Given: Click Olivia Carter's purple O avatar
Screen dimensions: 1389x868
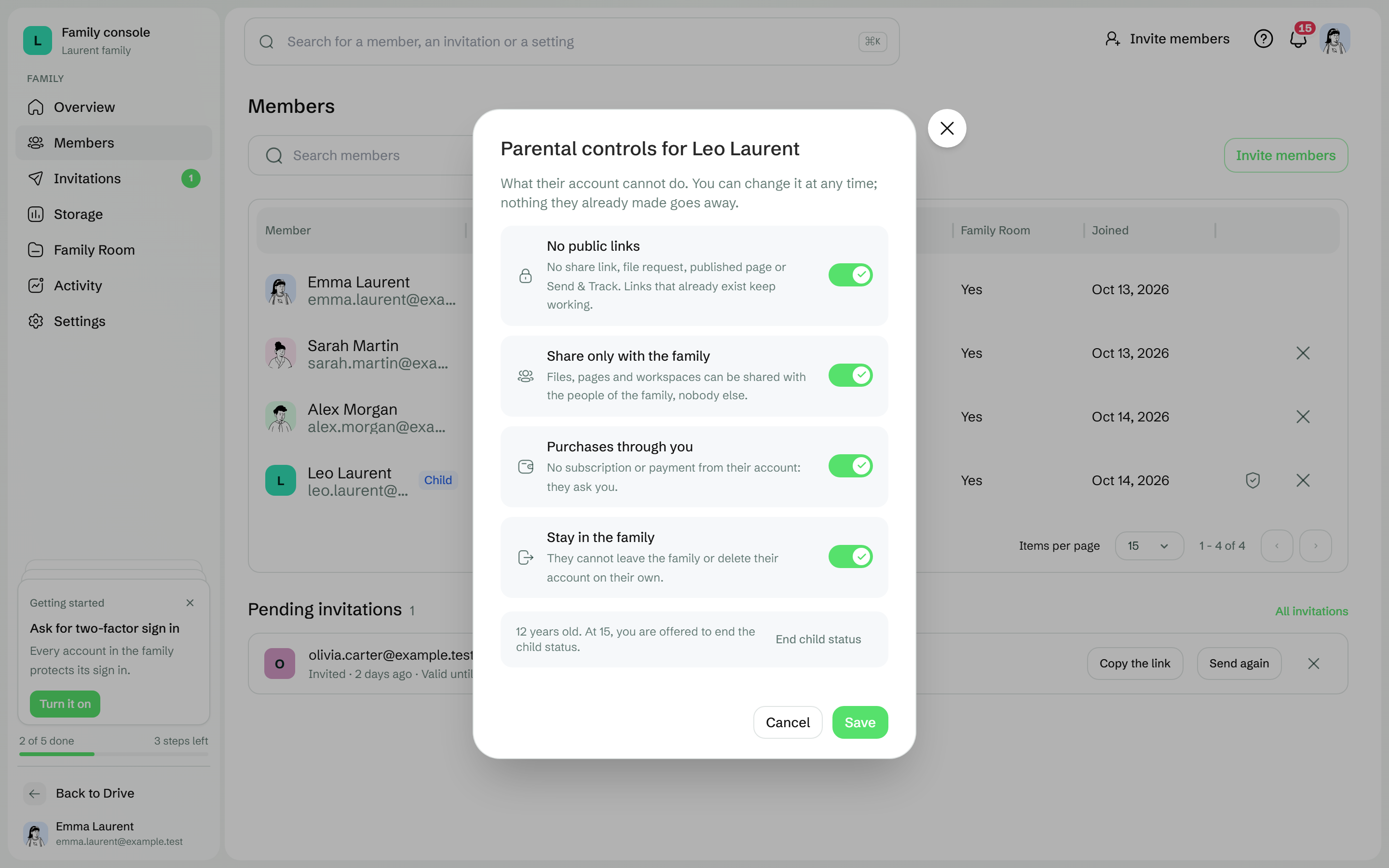Looking at the screenshot, I should click(280, 664).
